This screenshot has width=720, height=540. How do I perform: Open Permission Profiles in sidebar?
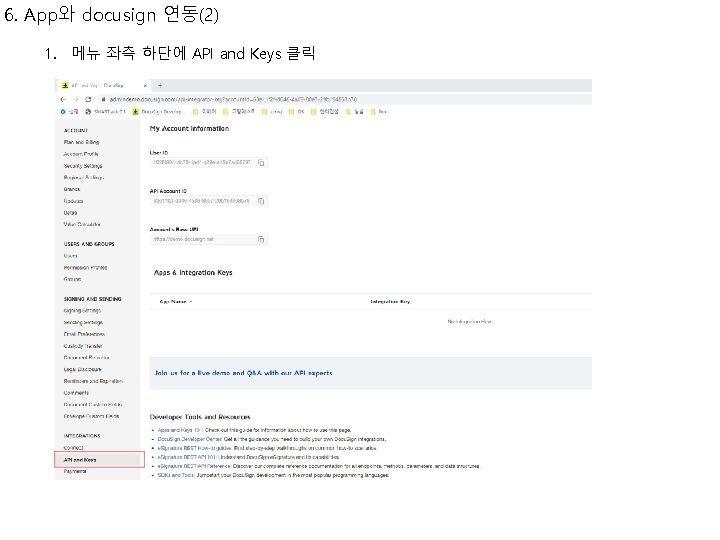[85, 267]
